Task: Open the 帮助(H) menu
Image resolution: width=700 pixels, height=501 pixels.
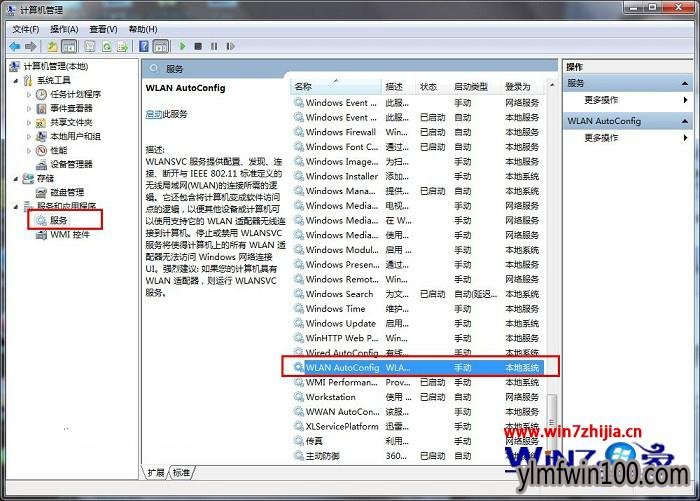Action: click(x=143, y=29)
